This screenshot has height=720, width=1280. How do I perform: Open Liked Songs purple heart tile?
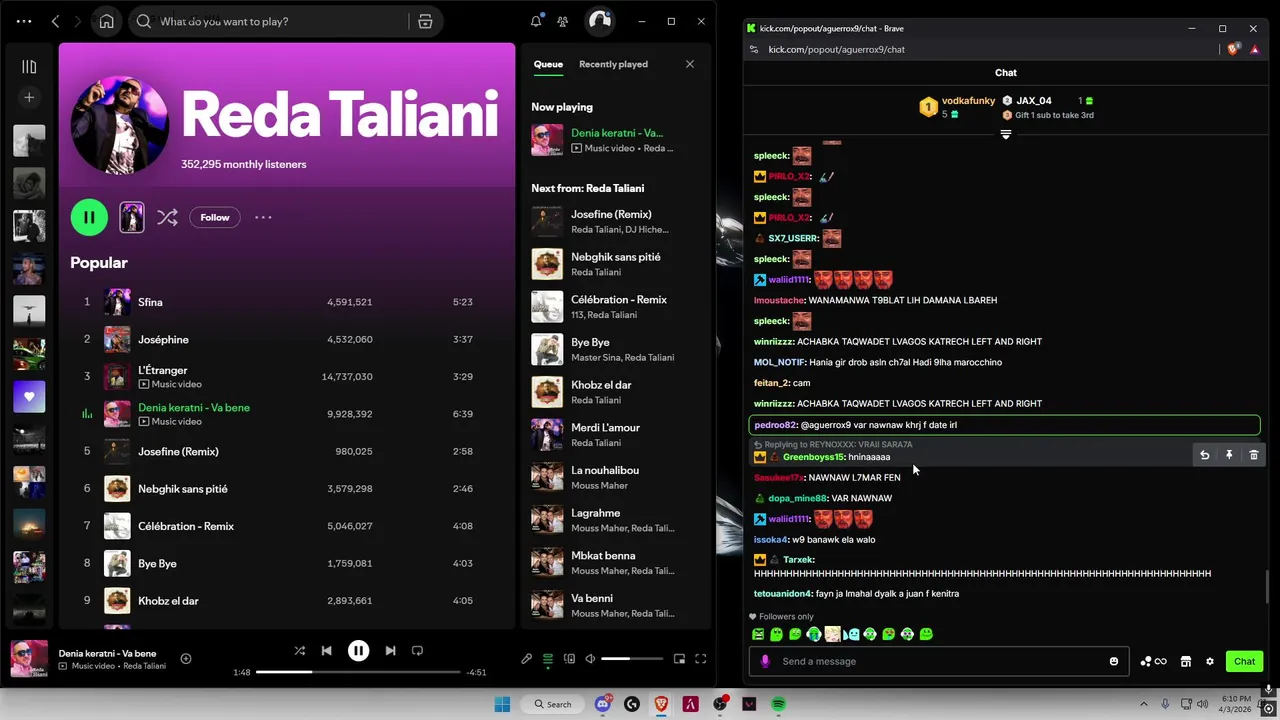pyautogui.click(x=29, y=397)
